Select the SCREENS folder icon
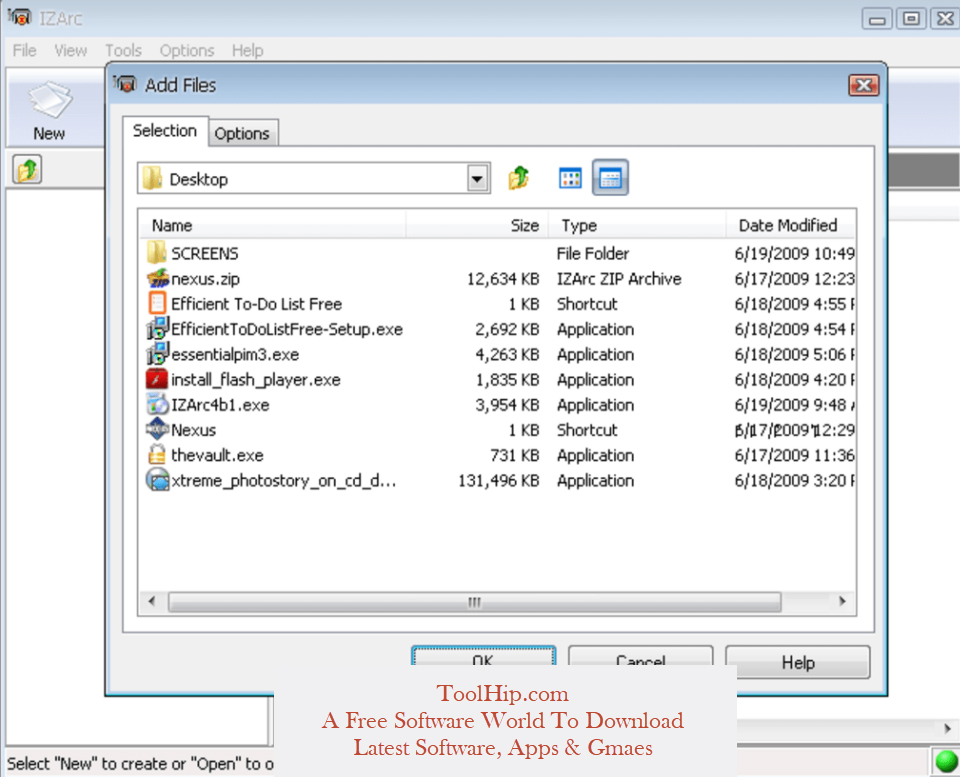This screenshot has height=777, width=960. pyautogui.click(x=157, y=253)
